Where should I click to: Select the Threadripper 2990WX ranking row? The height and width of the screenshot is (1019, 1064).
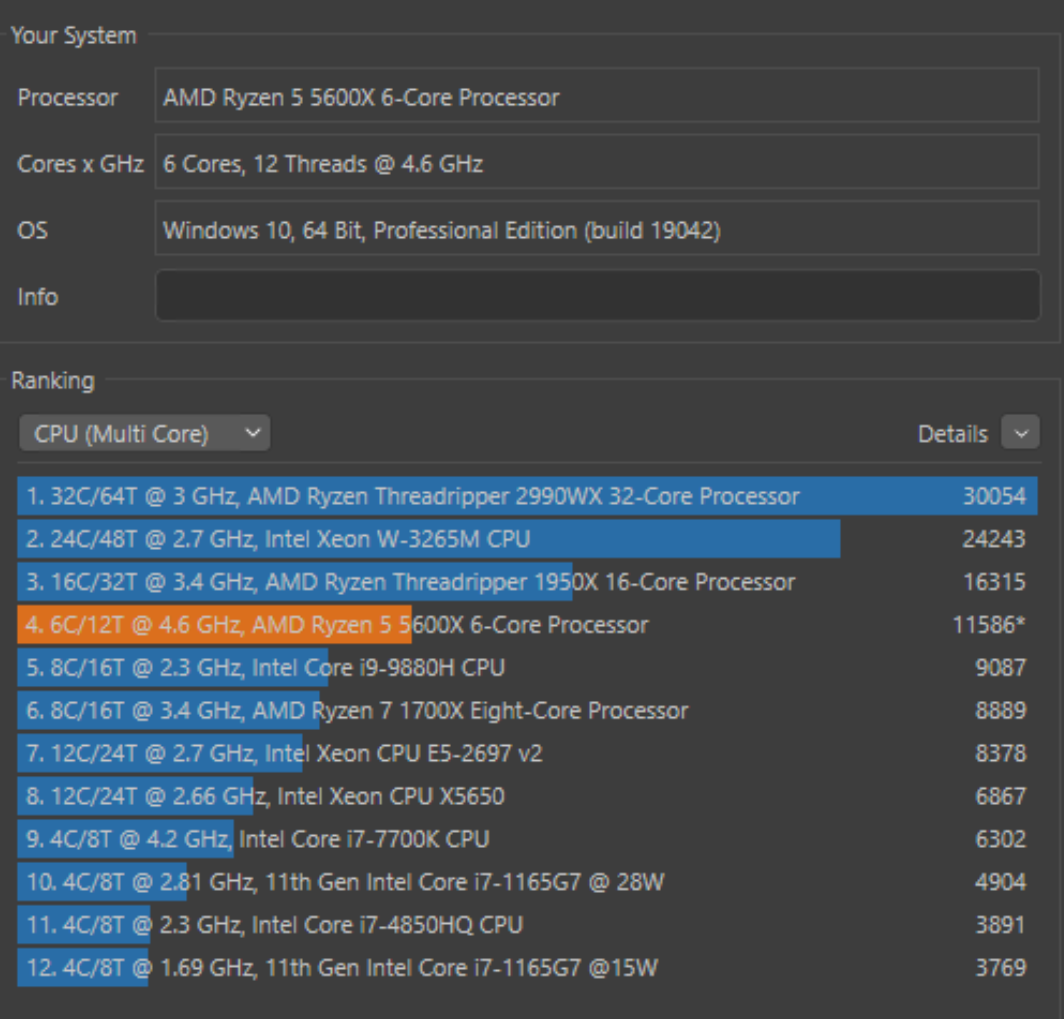tap(527, 496)
